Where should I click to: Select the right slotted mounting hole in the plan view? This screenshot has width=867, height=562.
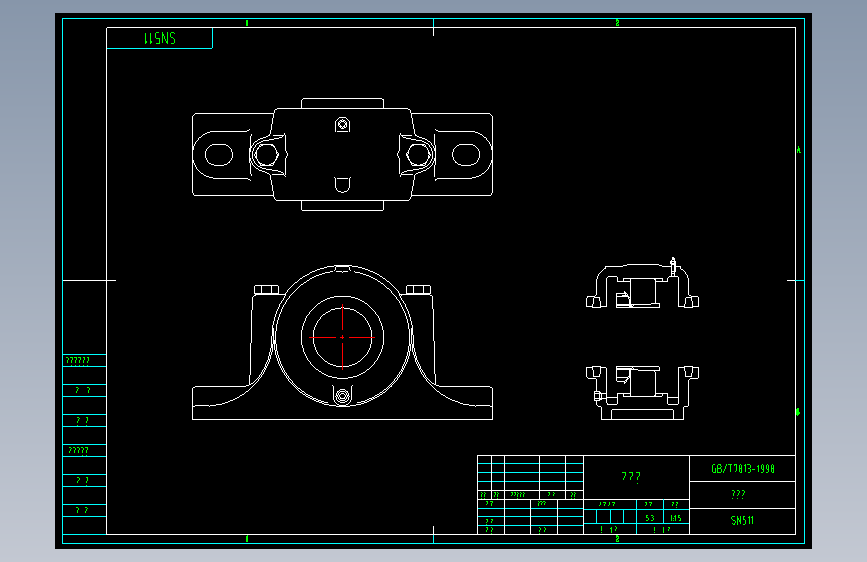tap(466, 155)
